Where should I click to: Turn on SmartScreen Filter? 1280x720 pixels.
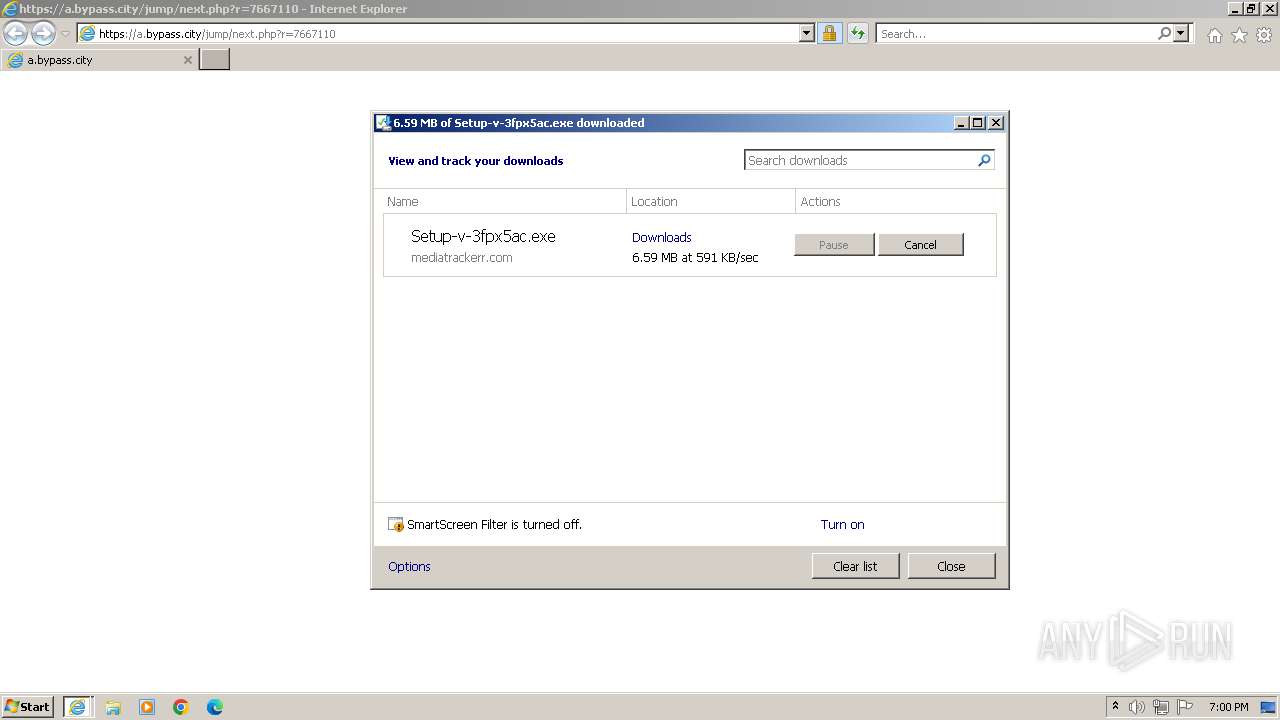(x=842, y=524)
